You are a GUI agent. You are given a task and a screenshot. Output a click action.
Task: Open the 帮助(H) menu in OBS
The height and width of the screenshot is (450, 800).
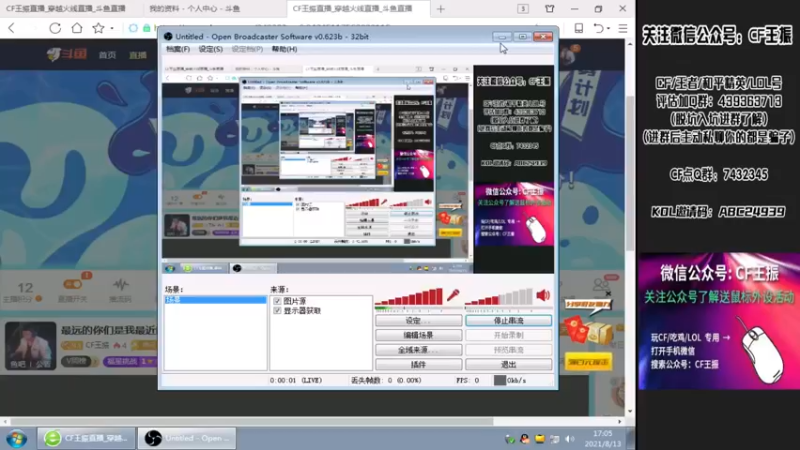tap(284, 49)
